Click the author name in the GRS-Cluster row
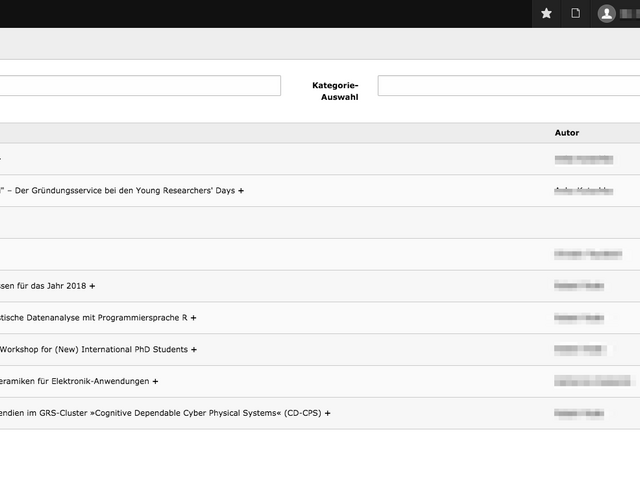This screenshot has width=640, height=480. pyautogui.click(x=579, y=413)
